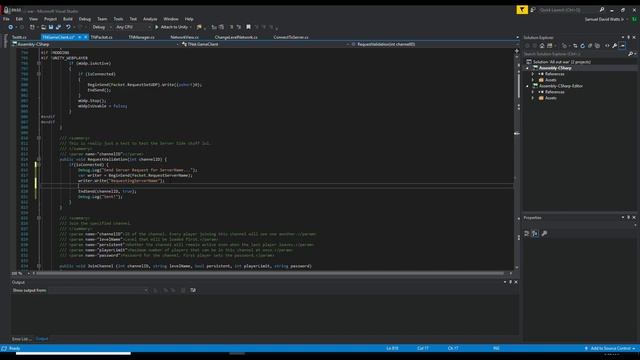
Task: Click the Solution Explorer Properties wrench icon
Action: coord(615,46)
